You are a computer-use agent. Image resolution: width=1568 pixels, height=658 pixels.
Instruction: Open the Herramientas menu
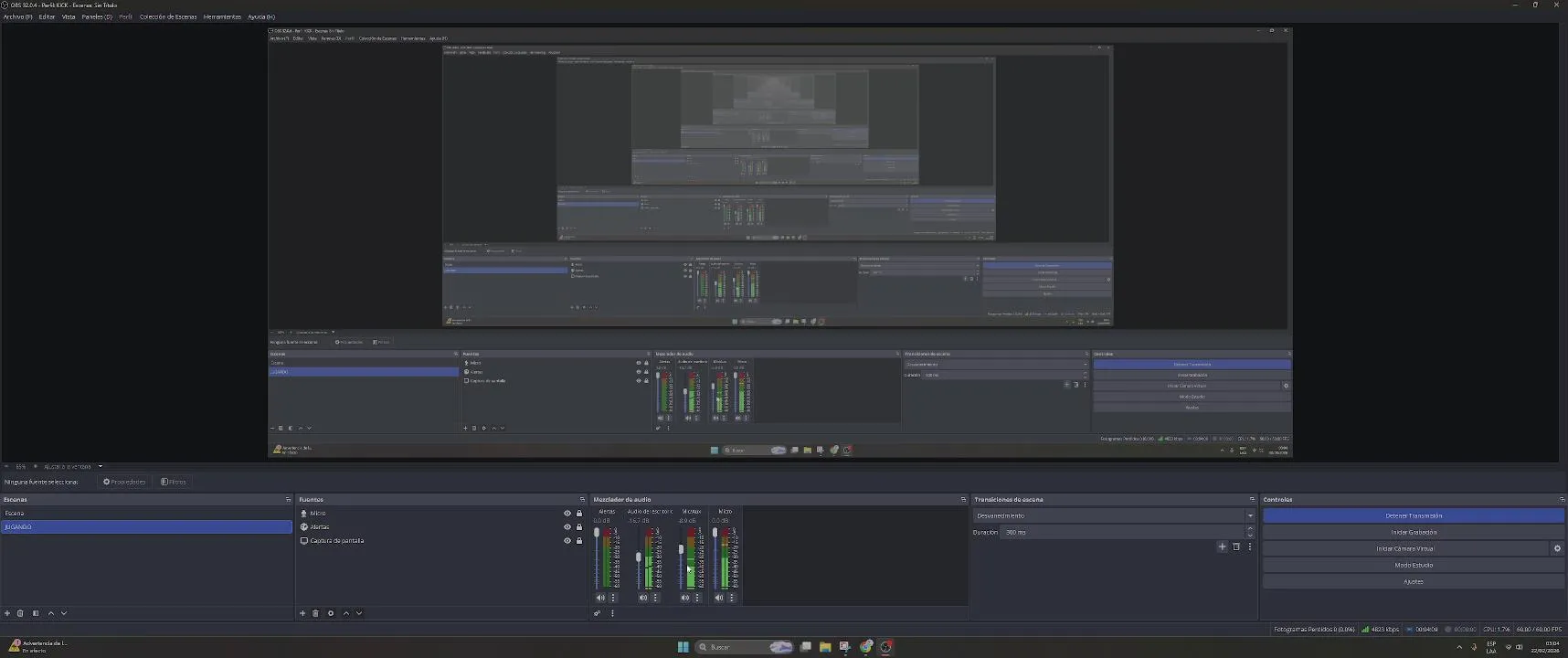[x=222, y=16]
